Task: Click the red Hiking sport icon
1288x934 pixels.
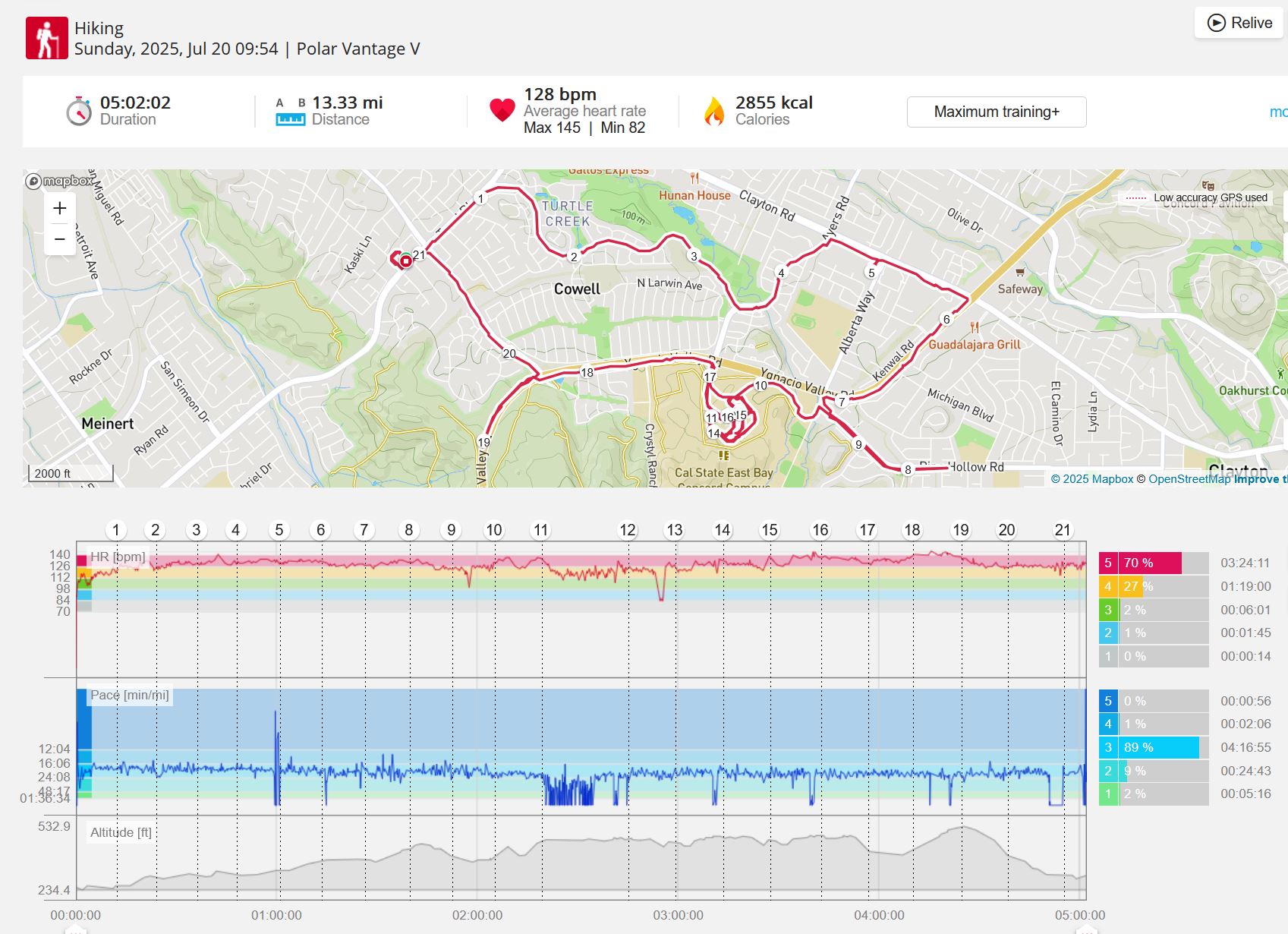Action: pyautogui.click(x=47, y=38)
